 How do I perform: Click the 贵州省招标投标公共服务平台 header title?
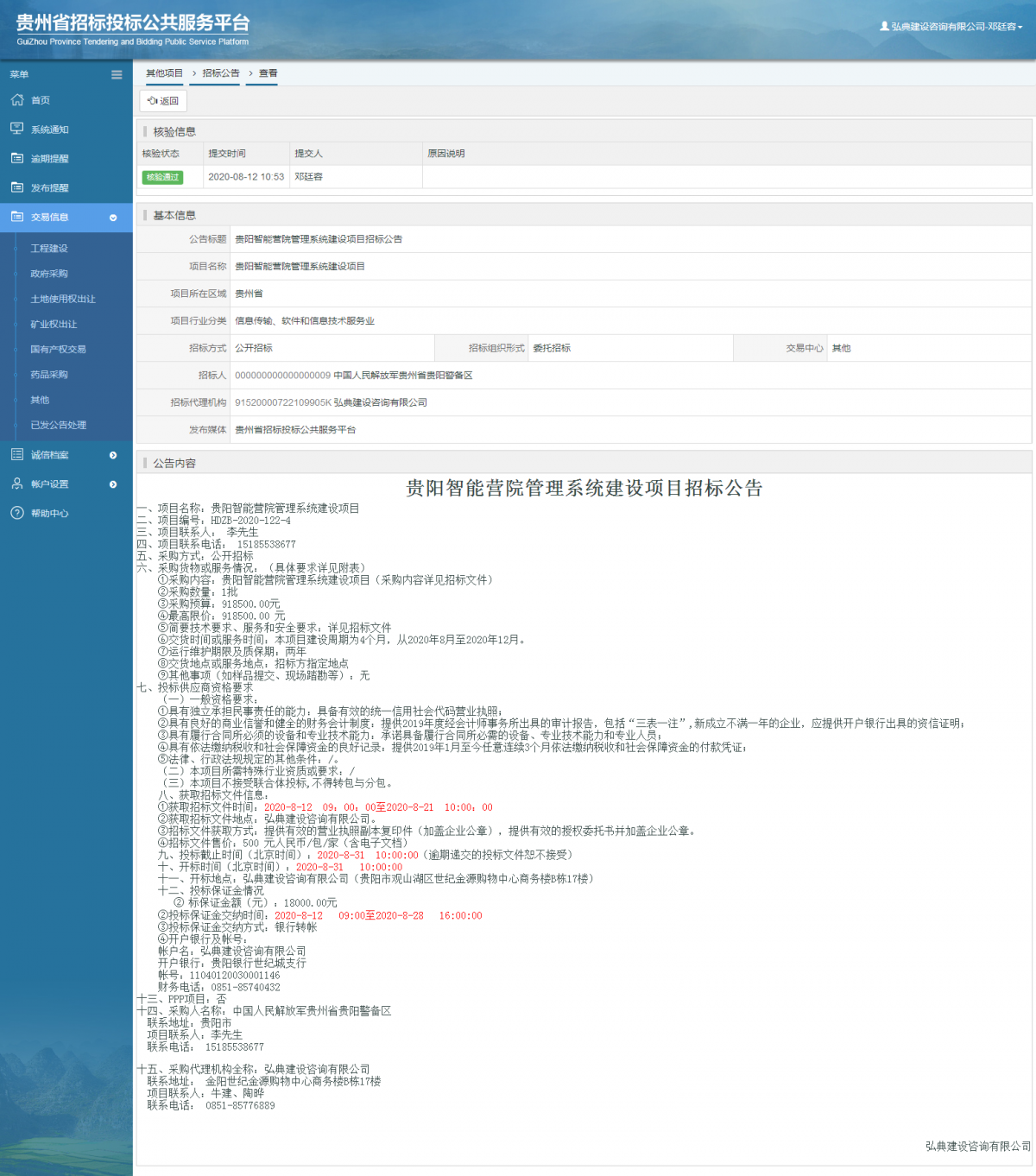133,24
